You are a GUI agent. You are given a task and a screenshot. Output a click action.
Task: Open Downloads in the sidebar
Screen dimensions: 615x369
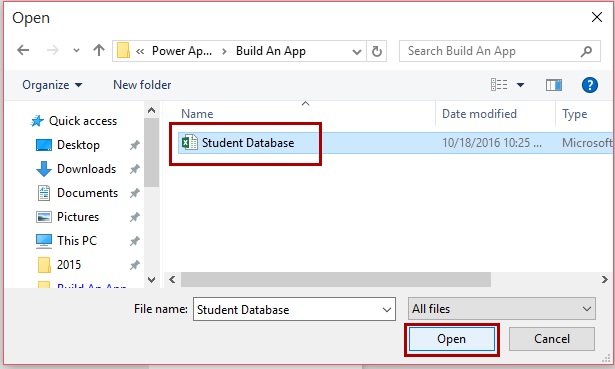click(x=86, y=169)
